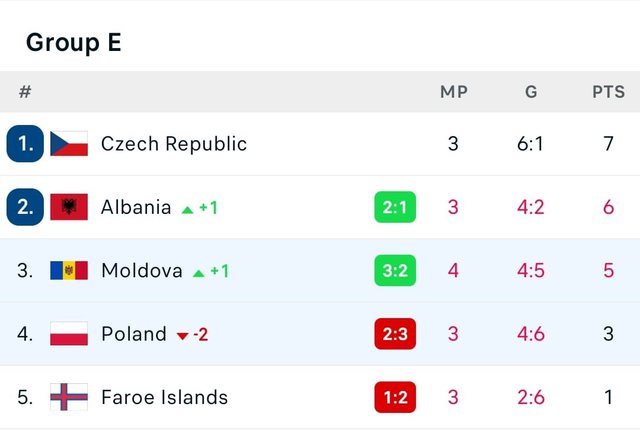Screen dimensions: 640x436
Task: Click the Poland flag icon
Action: click(x=69, y=334)
